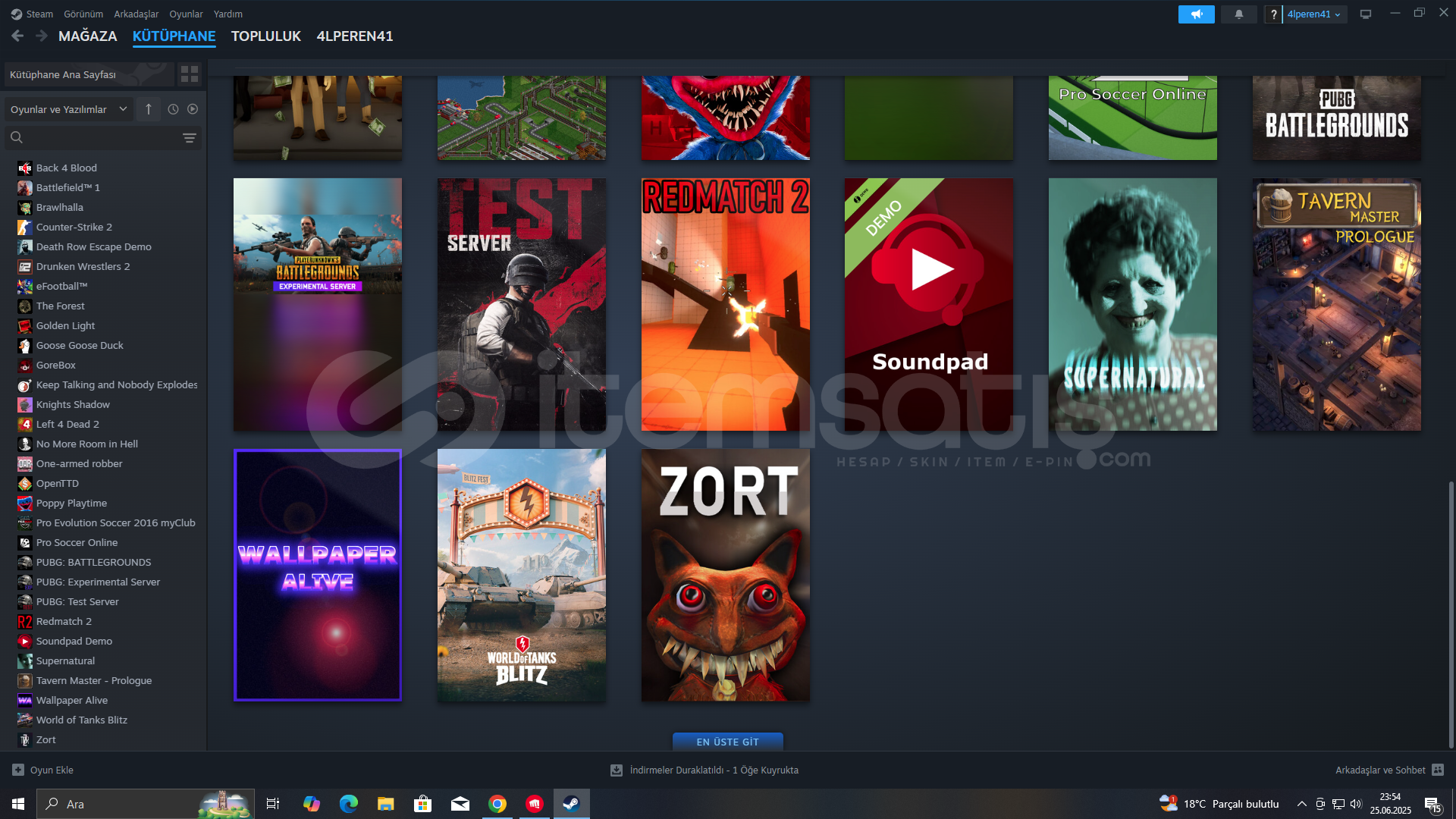
Task: Open the Oyunlar menu
Action: [x=186, y=14]
